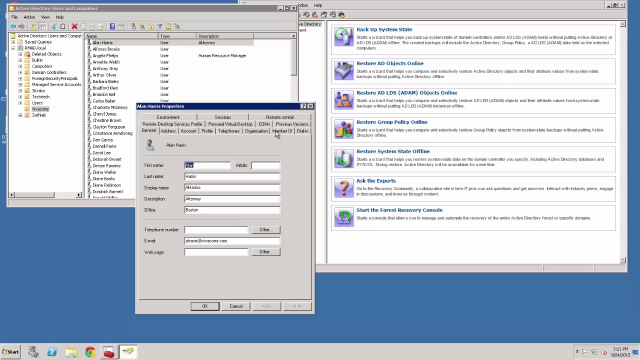Viewport: 640px width, 360px height.
Task: Switch to the Organization tab
Action: [256, 131]
